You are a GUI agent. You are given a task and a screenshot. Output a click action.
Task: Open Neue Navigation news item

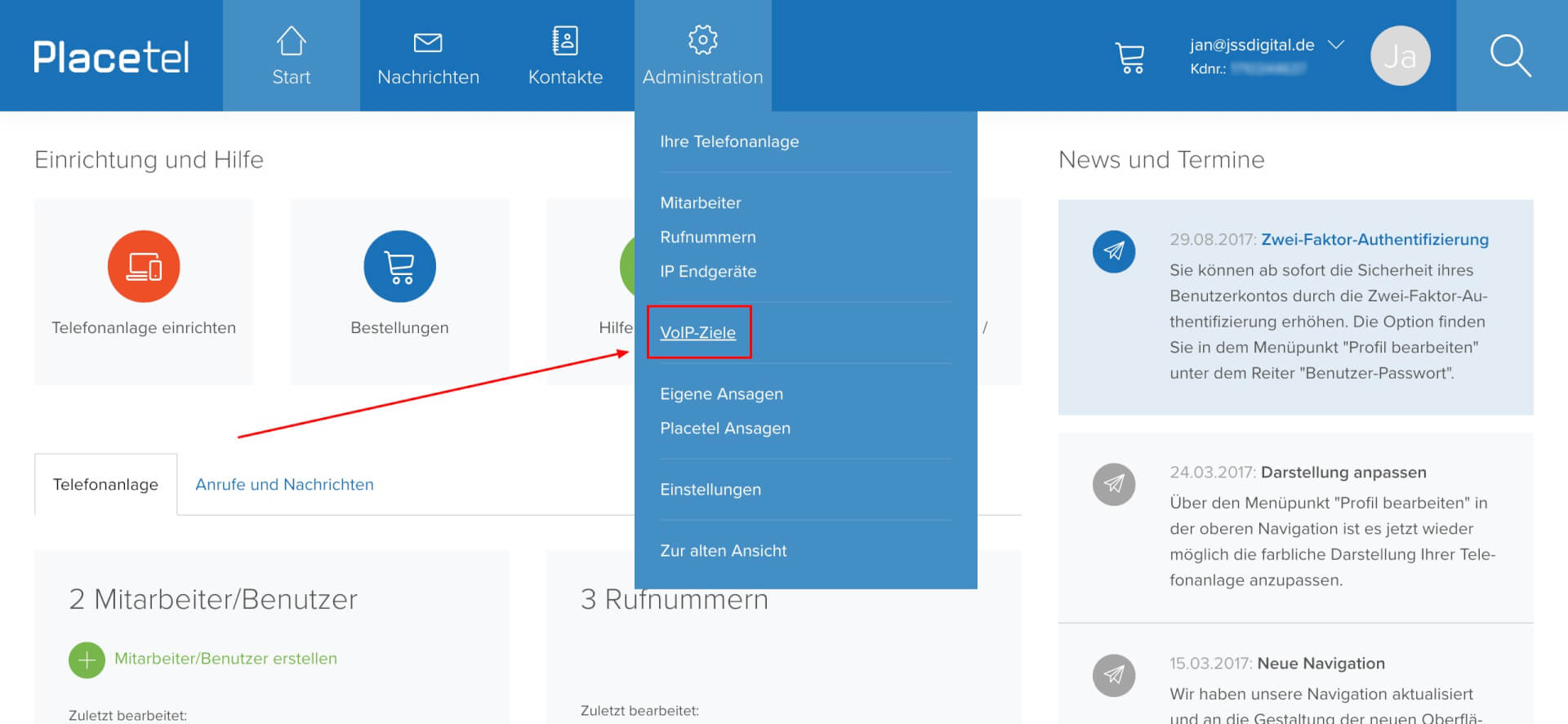[x=1321, y=663]
